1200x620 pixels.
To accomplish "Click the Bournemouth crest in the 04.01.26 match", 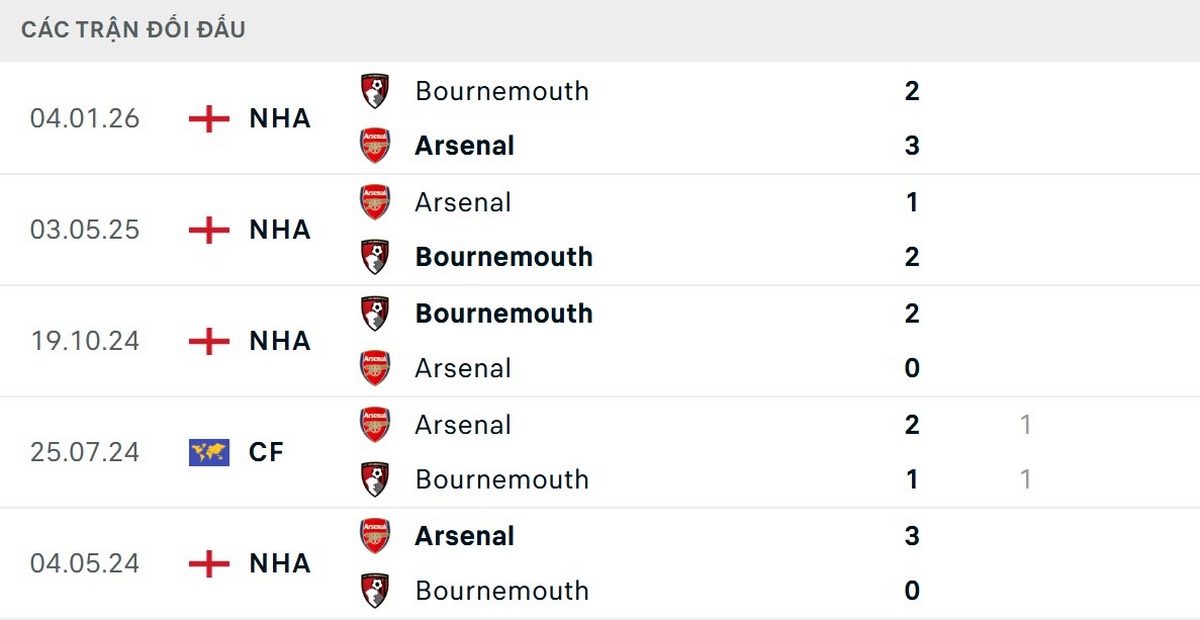I will click(375, 89).
